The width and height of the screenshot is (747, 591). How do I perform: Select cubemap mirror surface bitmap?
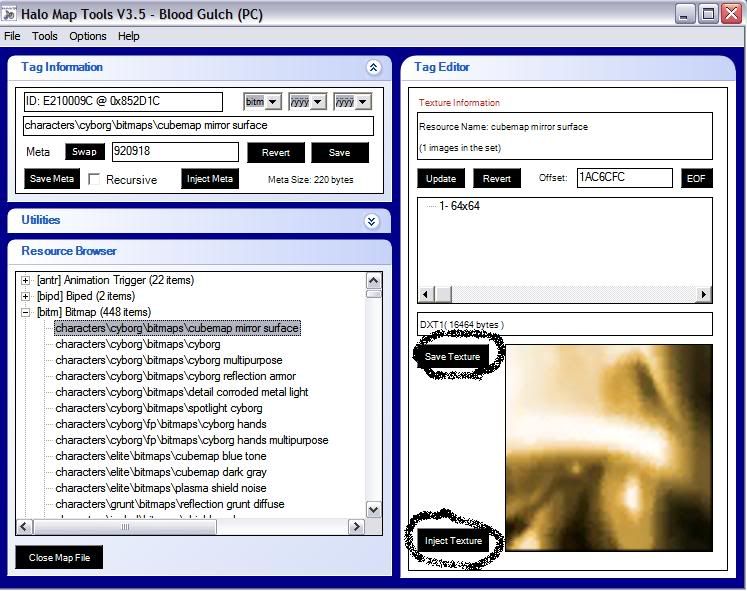177,328
